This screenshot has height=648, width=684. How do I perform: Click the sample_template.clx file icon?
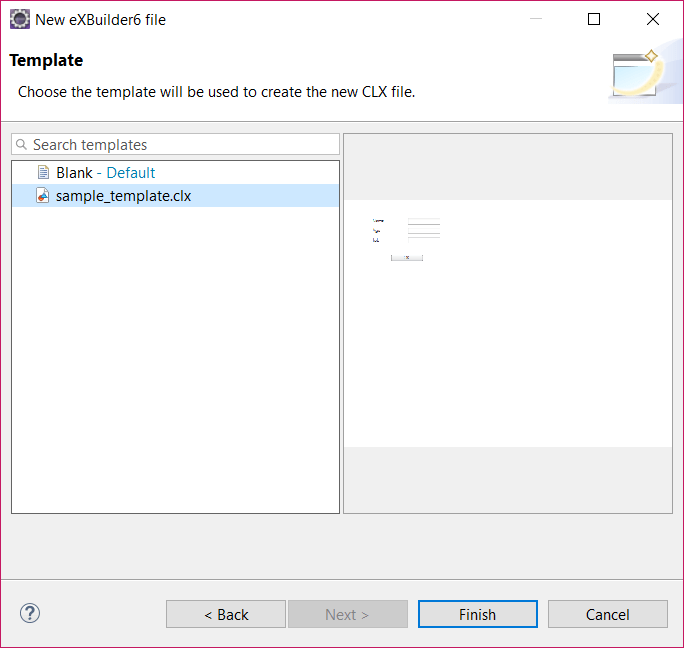click(x=43, y=196)
